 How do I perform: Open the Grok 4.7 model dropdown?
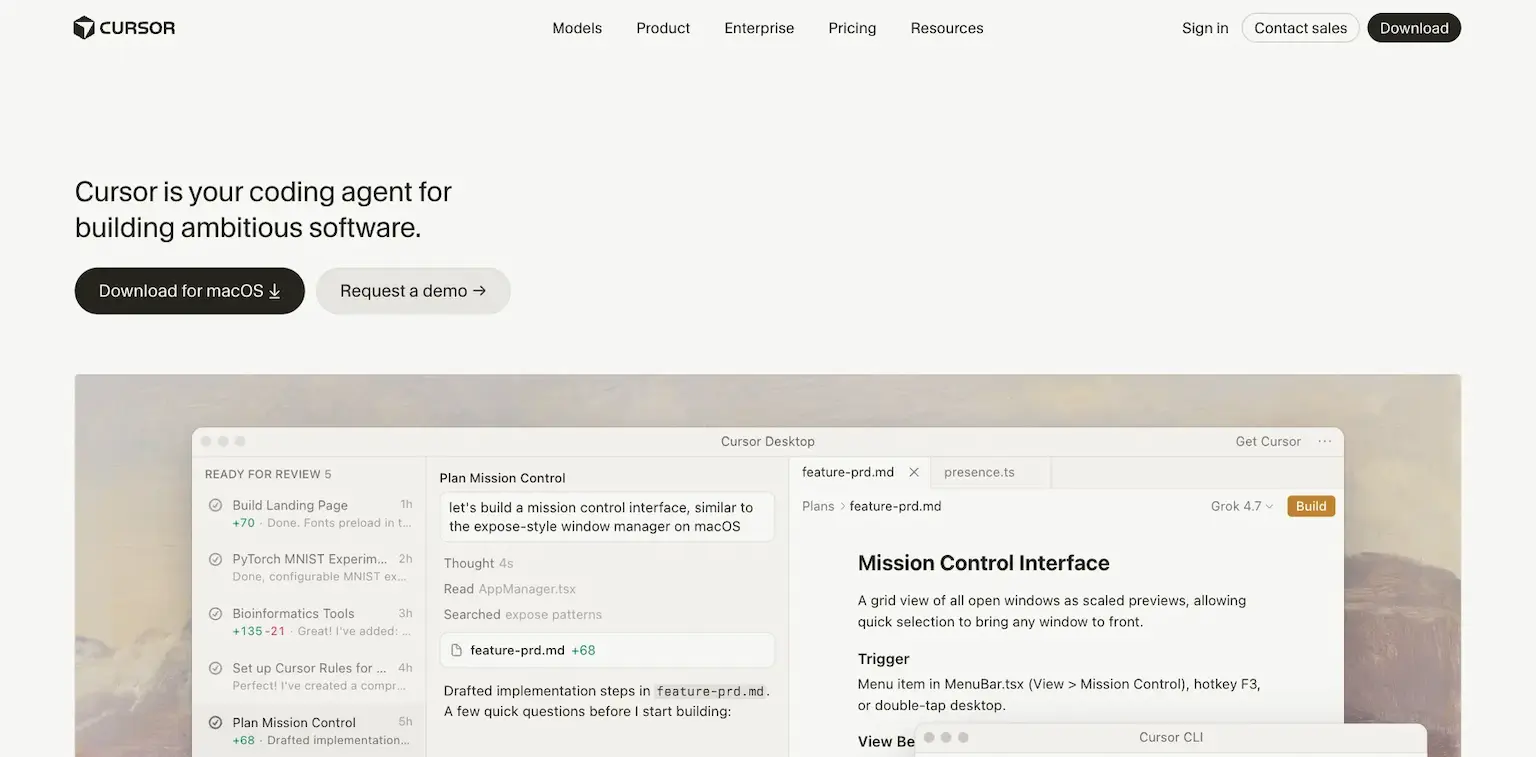[x=1242, y=506]
